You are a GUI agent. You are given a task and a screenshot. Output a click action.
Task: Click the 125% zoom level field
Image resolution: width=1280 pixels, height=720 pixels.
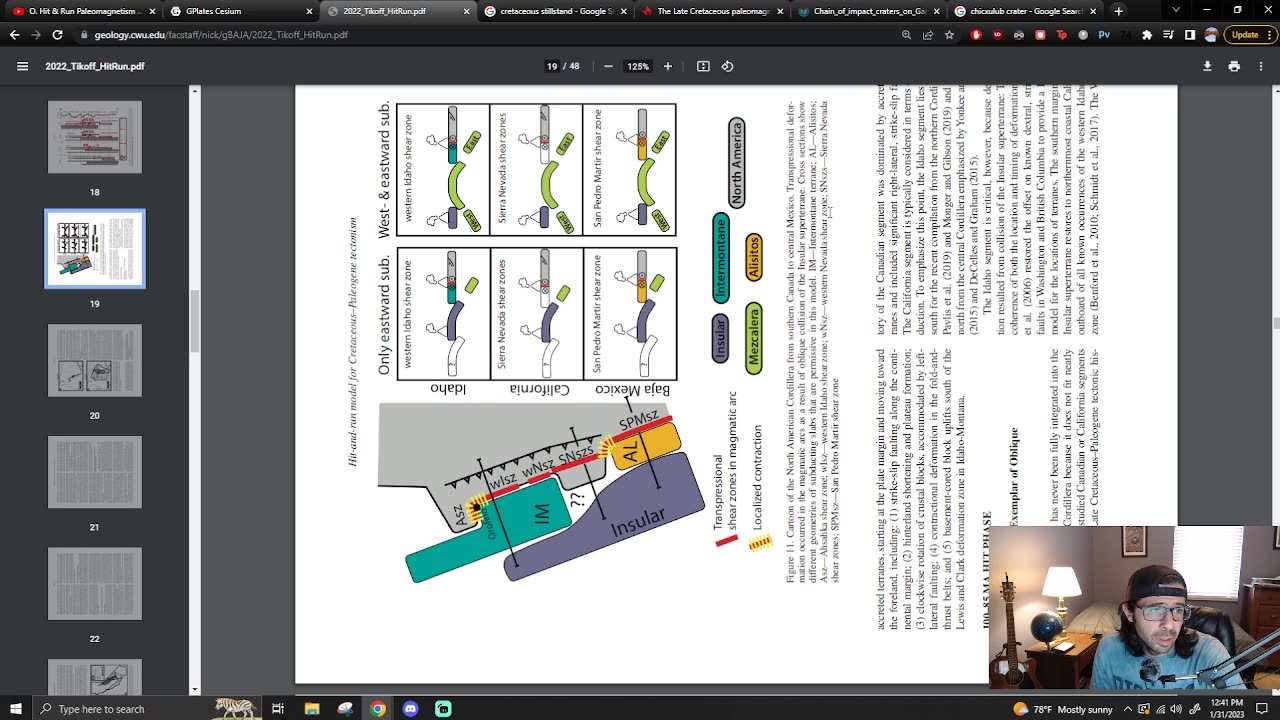pyautogui.click(x=638, y=66)
